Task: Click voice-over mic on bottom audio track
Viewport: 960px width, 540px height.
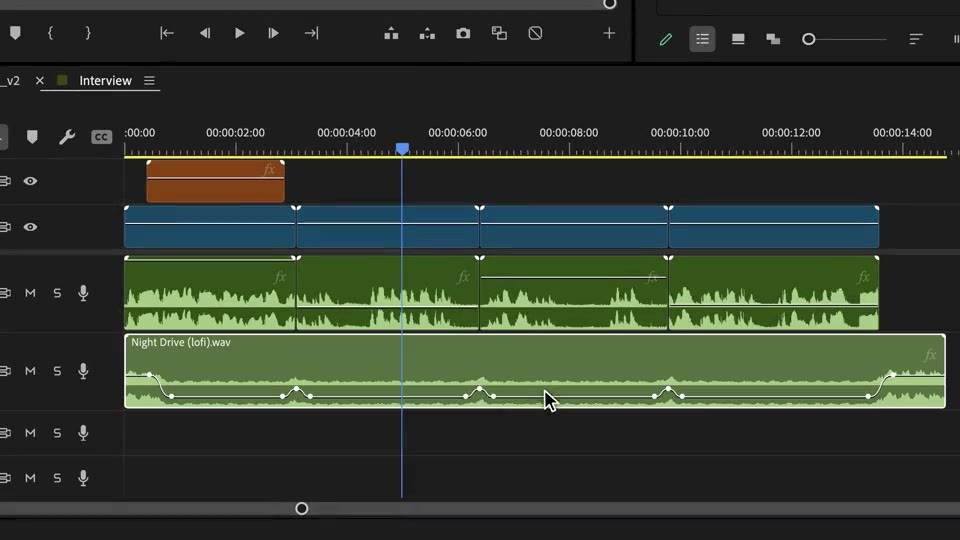Action: point(83,478)
